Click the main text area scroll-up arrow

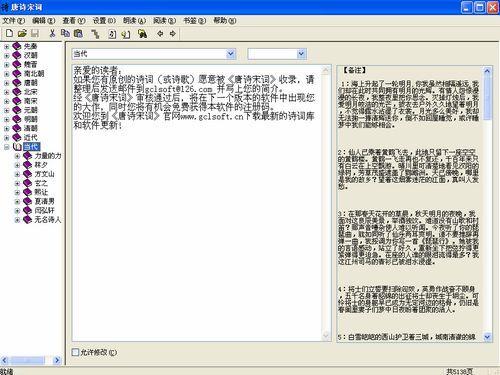coord(326,70)
